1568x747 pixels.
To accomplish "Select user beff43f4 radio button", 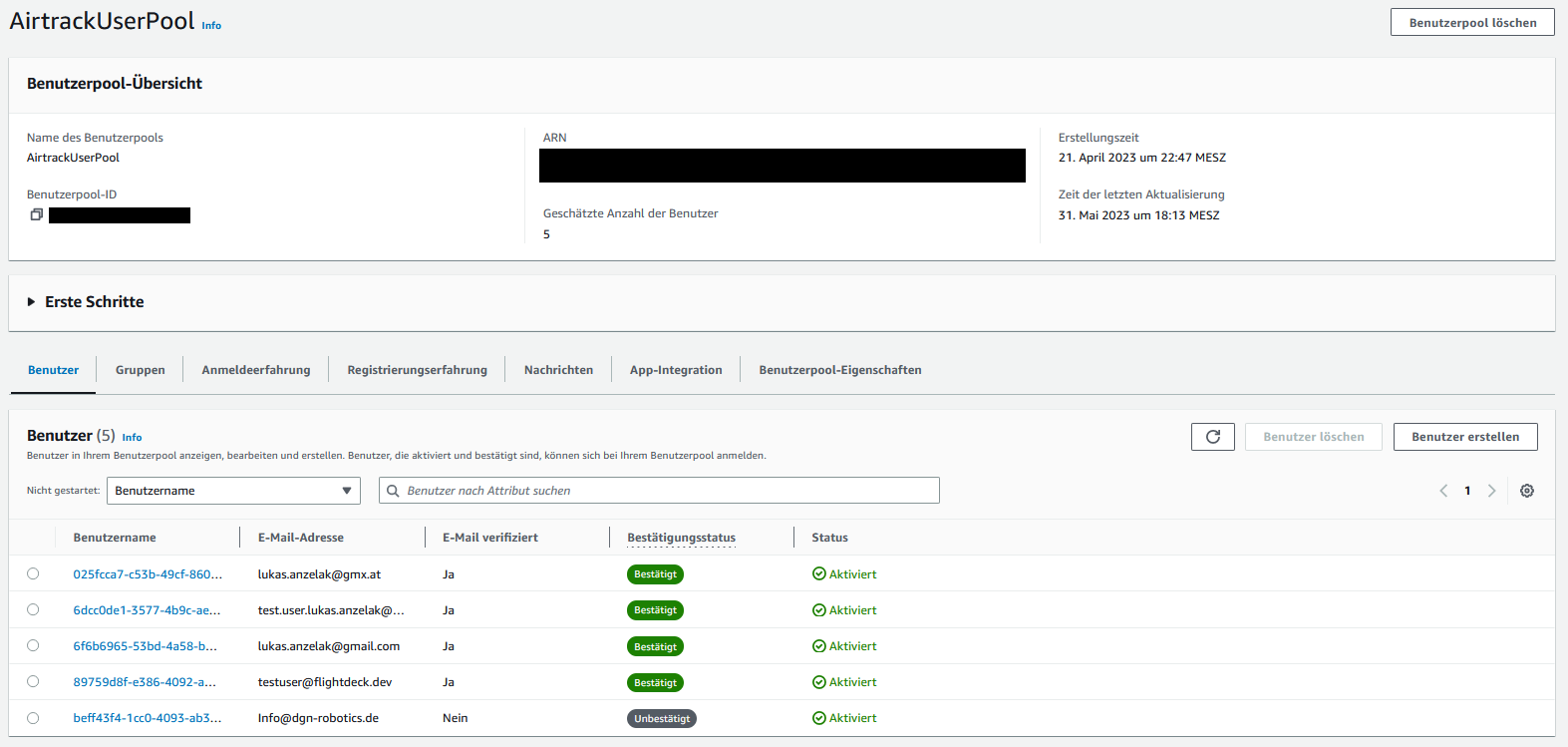I will 33,718.
